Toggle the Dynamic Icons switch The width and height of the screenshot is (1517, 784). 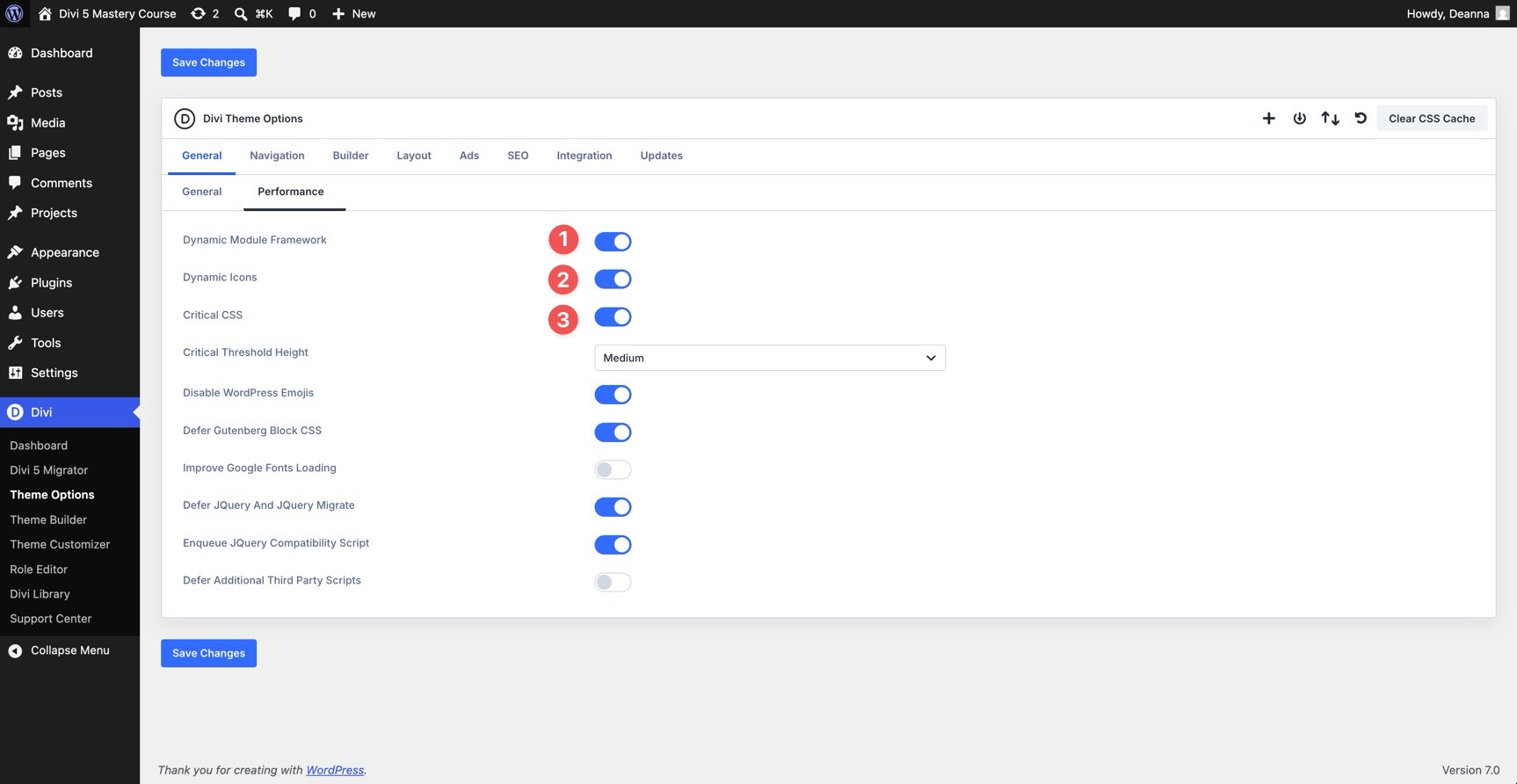[x=613, y=279]
